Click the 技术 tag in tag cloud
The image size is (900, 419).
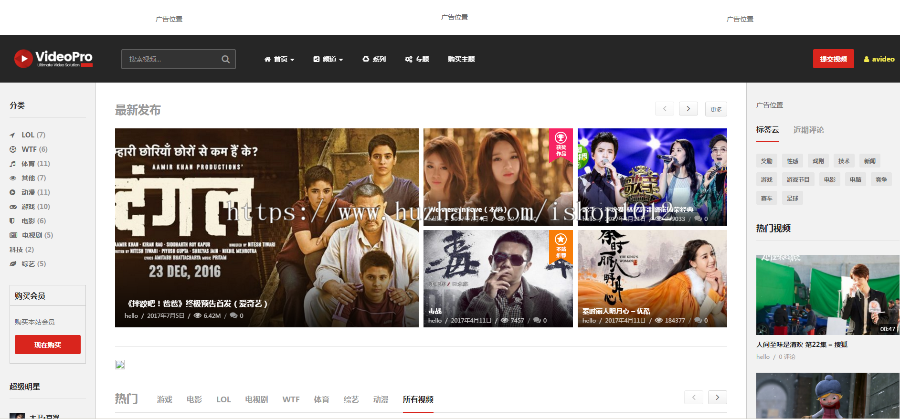(844, 161)
